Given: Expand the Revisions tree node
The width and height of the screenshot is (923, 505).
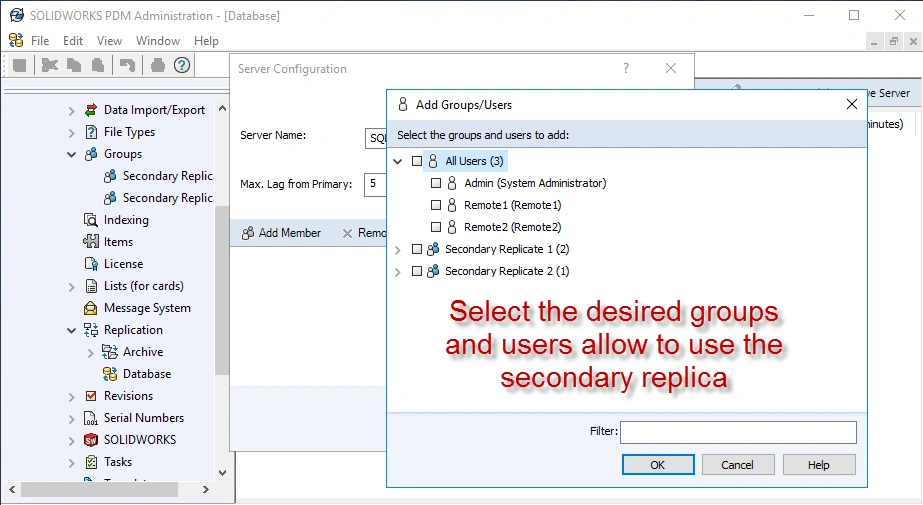Looking at the screenshot, I should 71,397.
